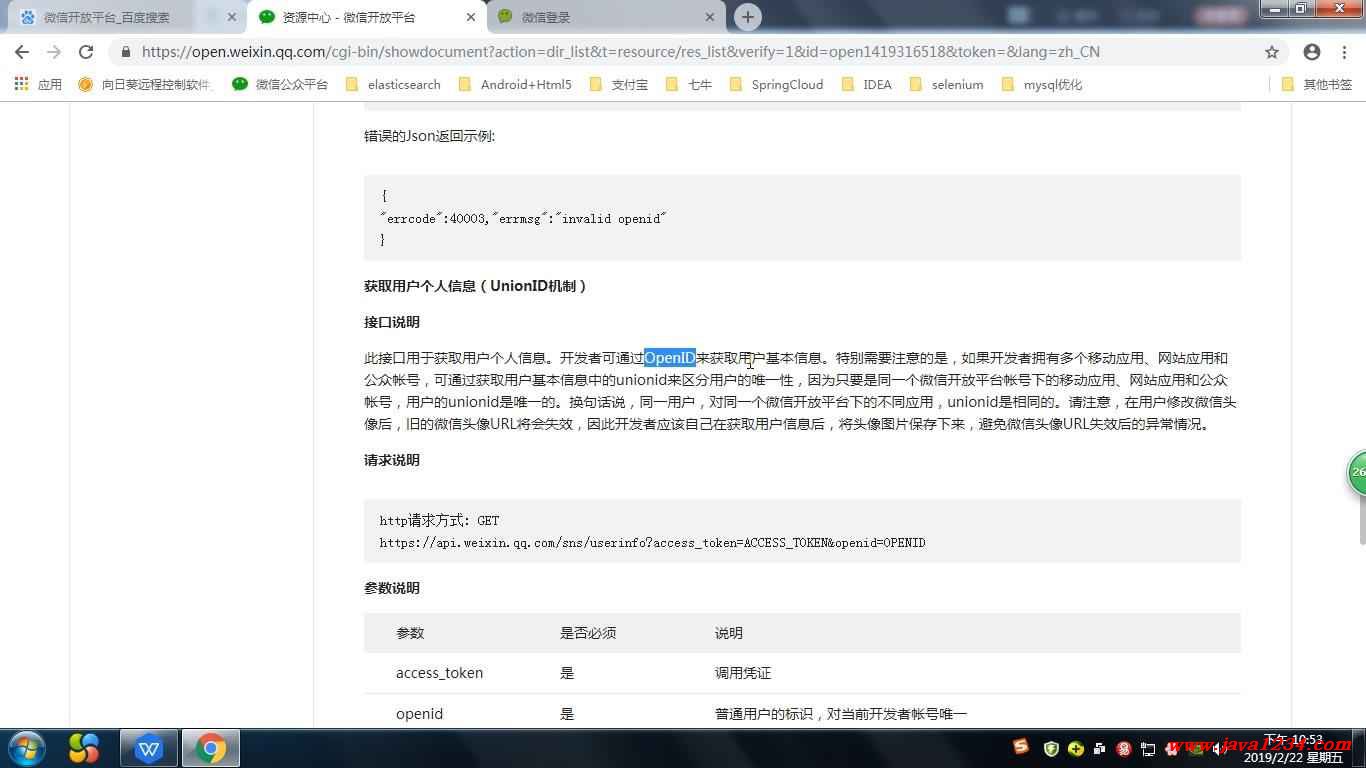The image size is (1366, 768).
Task: Click the 错误的Json返回示例 text
Action: tap(430, 136)
